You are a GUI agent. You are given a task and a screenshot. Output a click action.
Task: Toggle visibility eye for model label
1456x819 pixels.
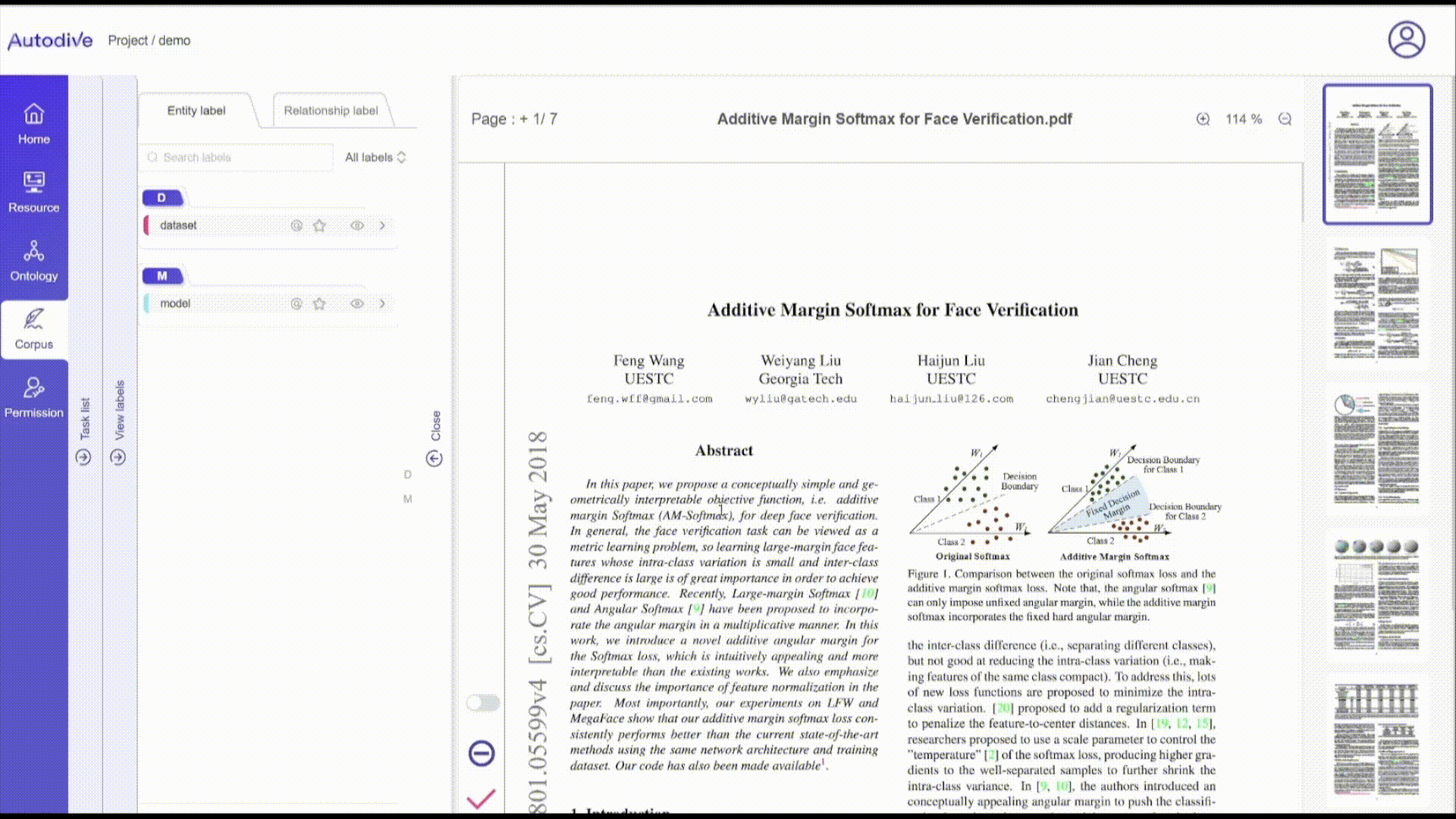(357, 303)
